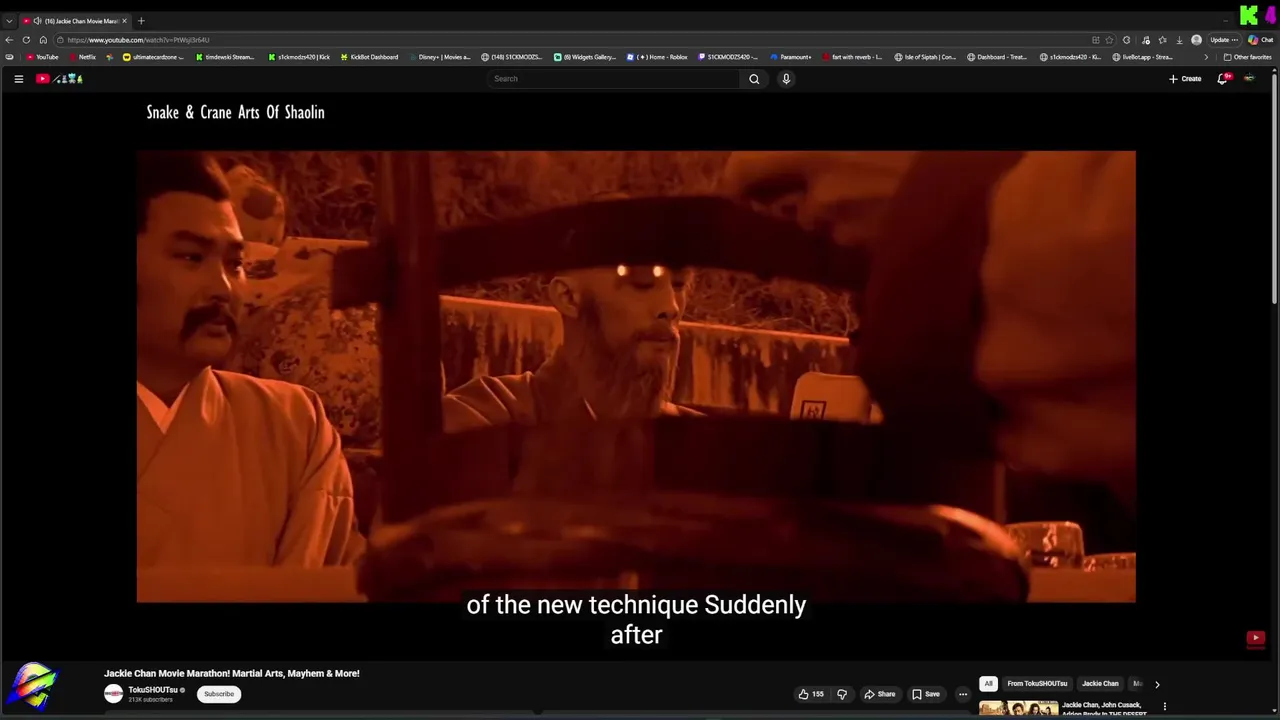Click the Create button
The width and height of the screenshot is (1280, 720).
point(1185,79)
